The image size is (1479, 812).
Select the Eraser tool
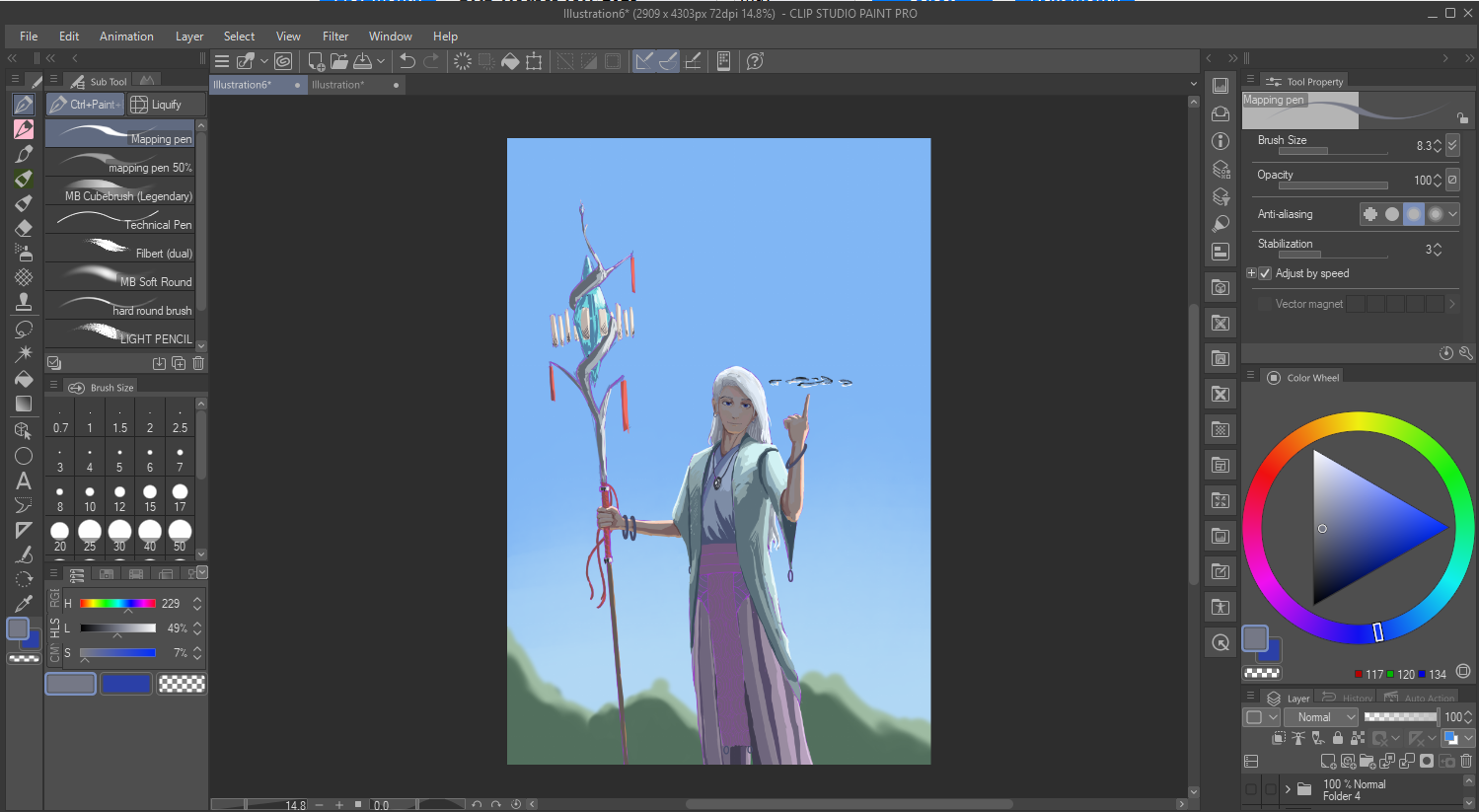tap(24, 228)
